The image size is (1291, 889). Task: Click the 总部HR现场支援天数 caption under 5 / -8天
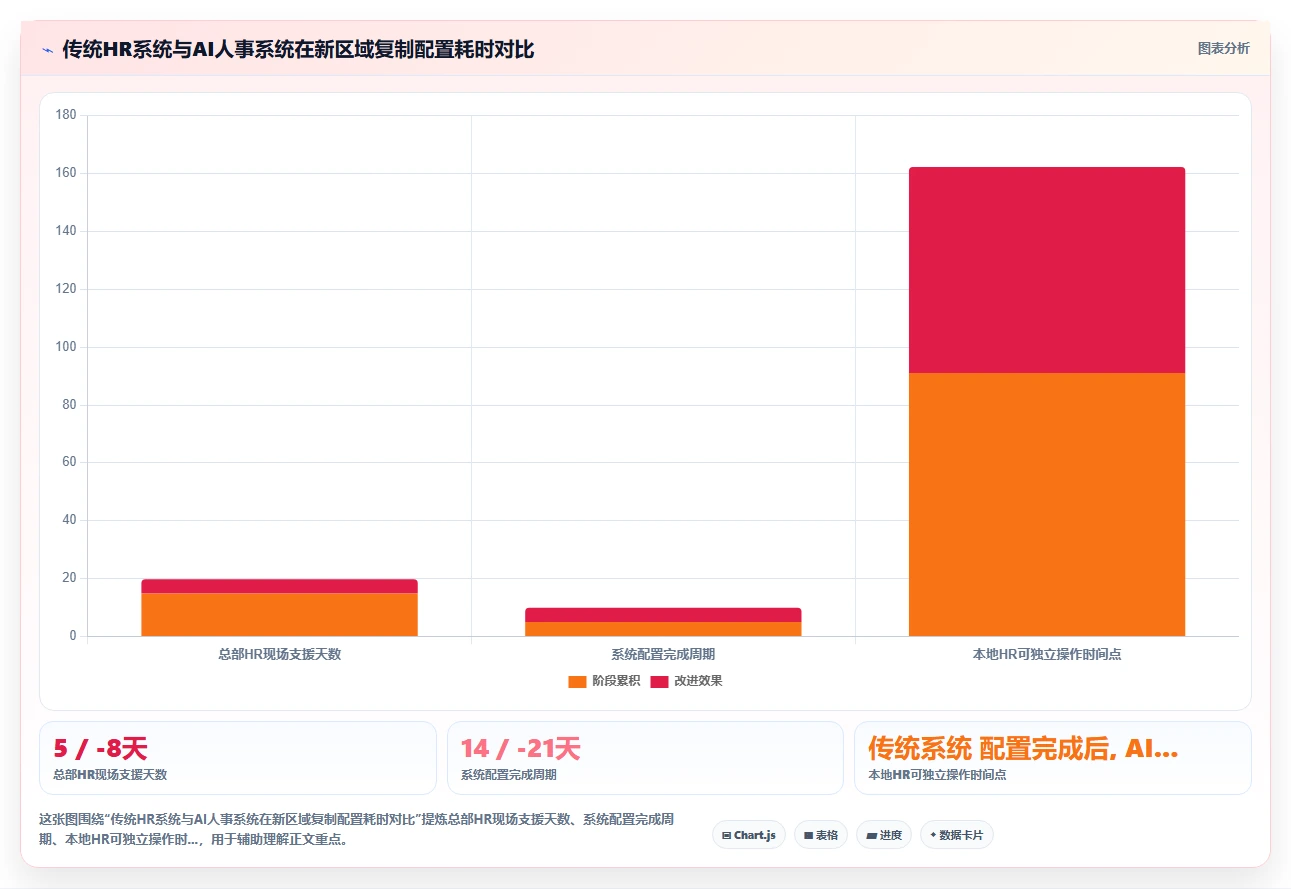click(x=110, y=775)
